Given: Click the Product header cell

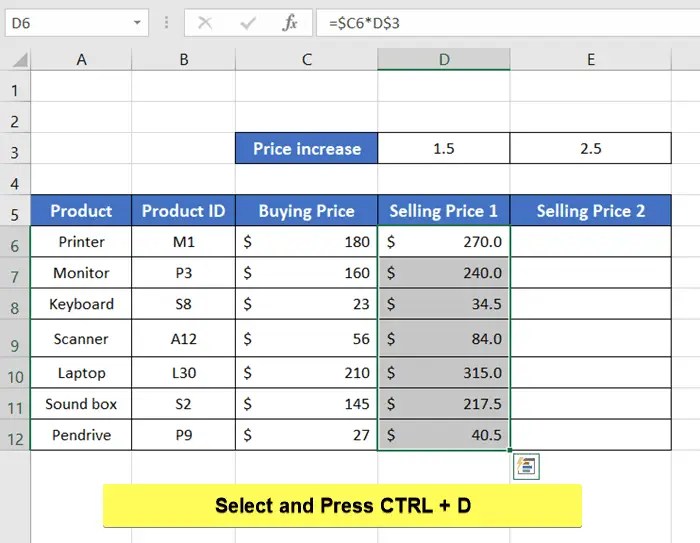Looking at the screenshot, I should pyautogui.click(x=81, y=210).
